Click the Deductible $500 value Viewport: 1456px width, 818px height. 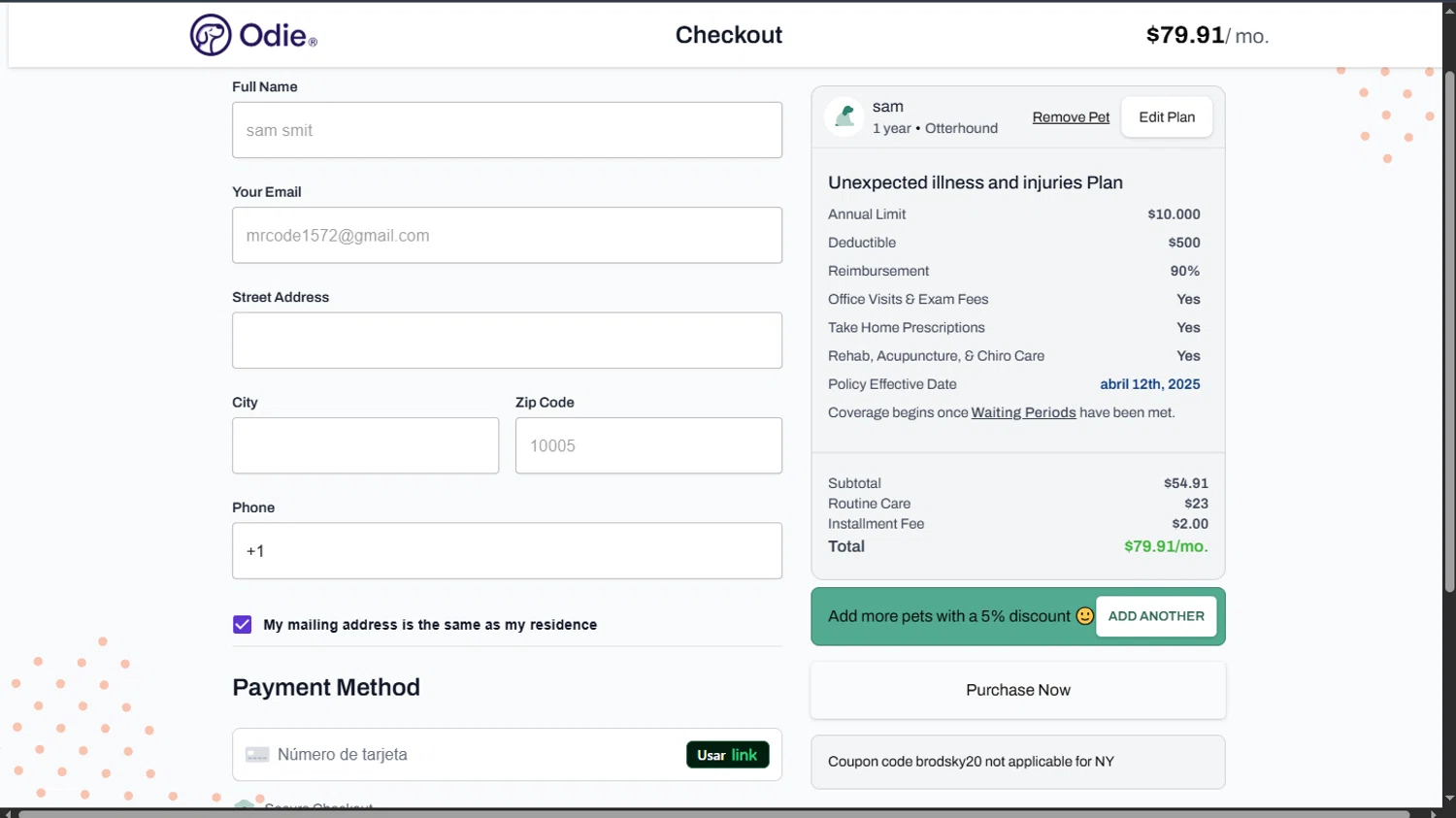(1184, 243)
